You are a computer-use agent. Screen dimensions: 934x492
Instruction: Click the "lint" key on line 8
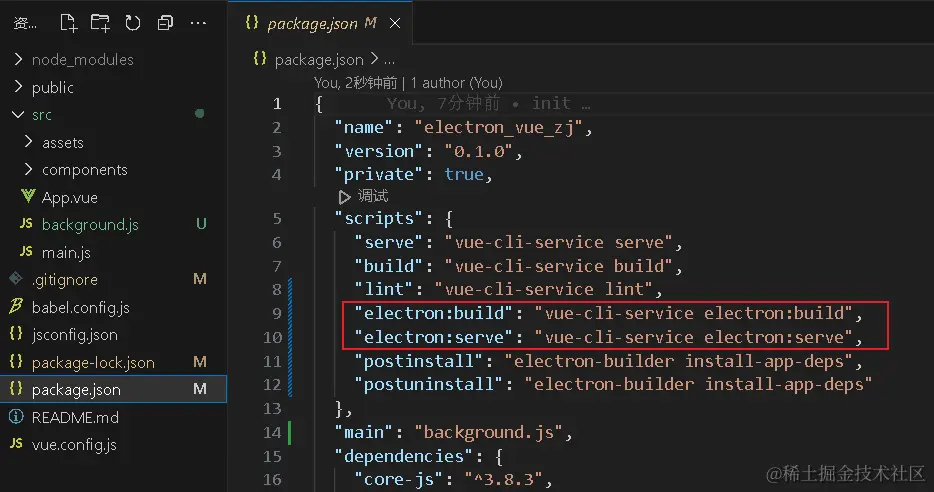pyautogui.click(x=384, y=289)
